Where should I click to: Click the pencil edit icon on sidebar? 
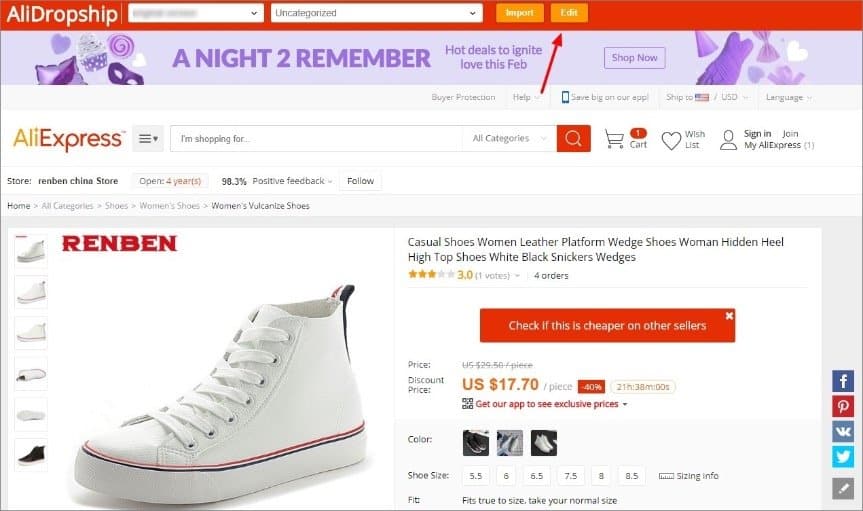point(843,487)
